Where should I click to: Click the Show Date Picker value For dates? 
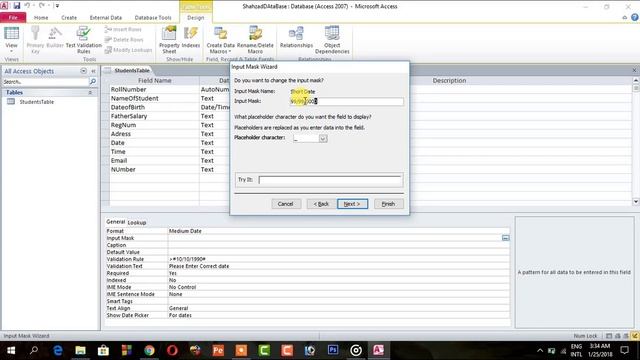pyautogui.click(x=338, y=316)
